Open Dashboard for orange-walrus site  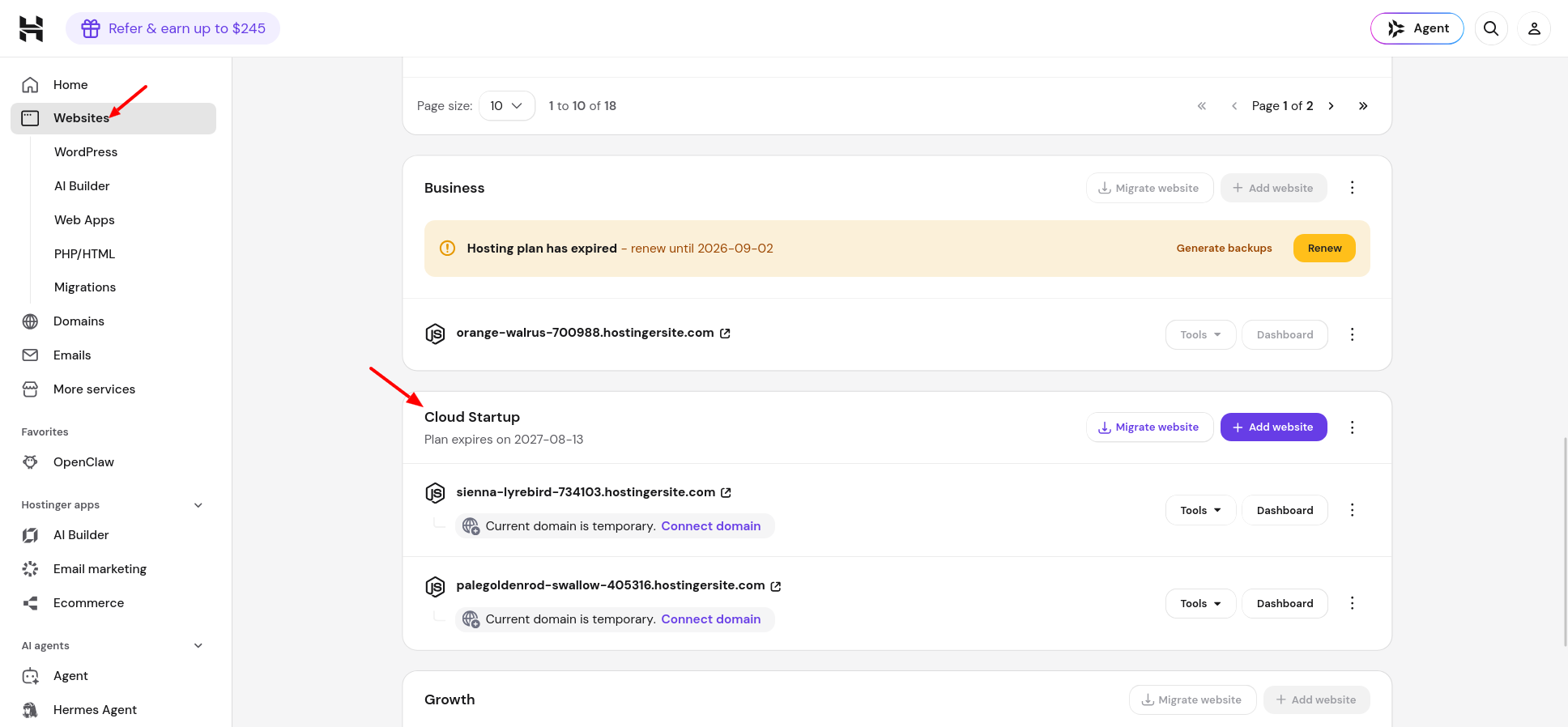pos(1285,335)
